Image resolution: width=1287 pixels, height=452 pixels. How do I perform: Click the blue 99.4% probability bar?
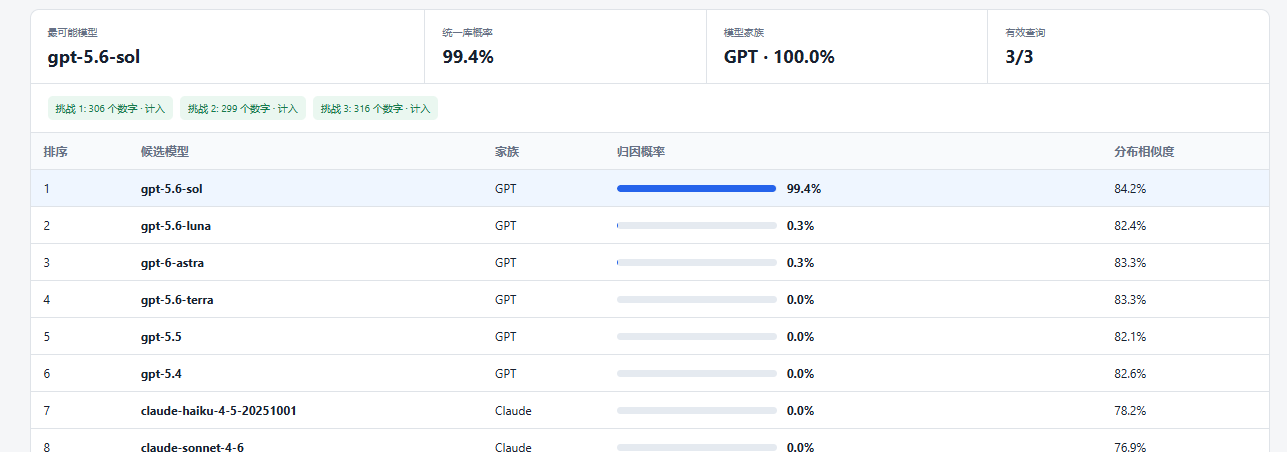click(696, 188)
